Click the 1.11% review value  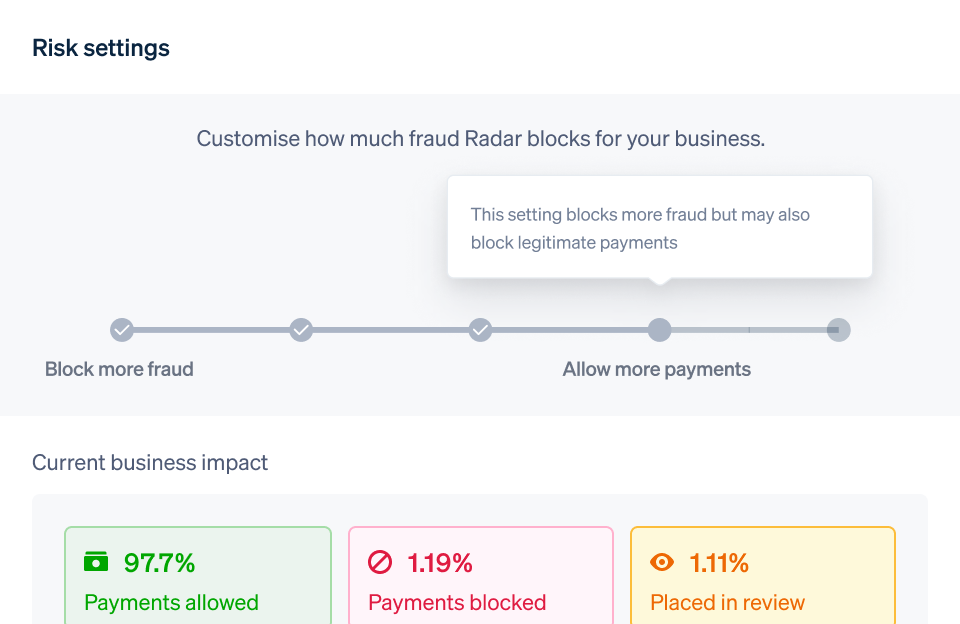[719, 563]
